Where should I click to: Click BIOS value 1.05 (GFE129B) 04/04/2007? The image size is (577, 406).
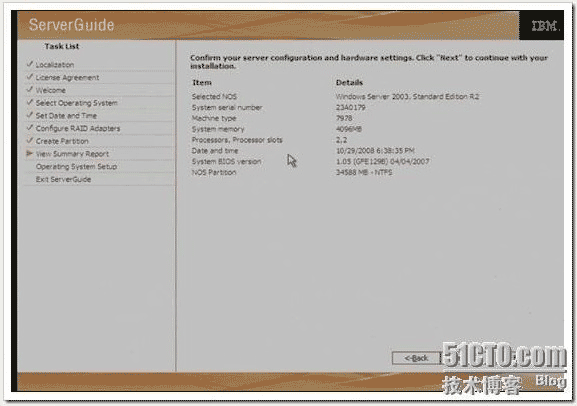tap(382, 162)
